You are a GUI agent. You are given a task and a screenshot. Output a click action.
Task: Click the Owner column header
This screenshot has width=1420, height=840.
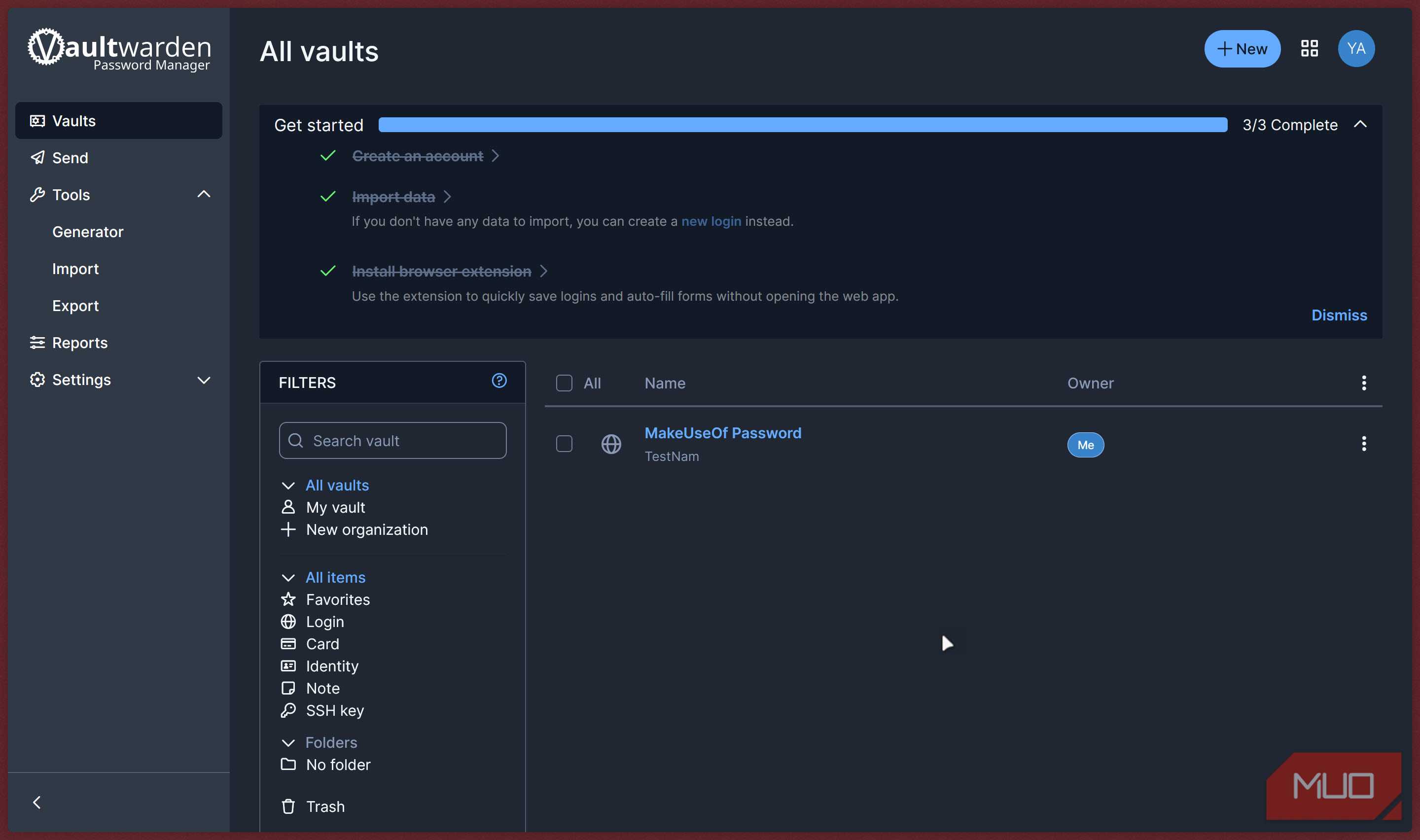coord(1090,383)
